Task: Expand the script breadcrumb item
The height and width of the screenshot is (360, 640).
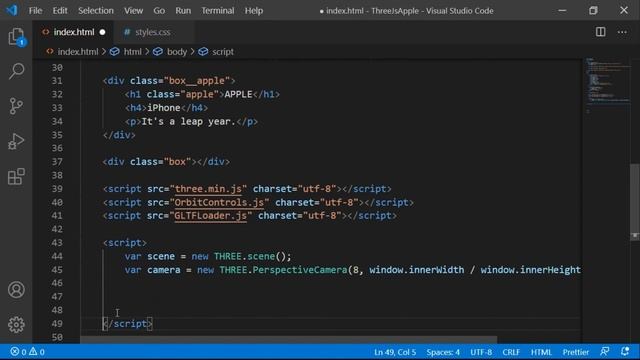Action: coord(223,52)
